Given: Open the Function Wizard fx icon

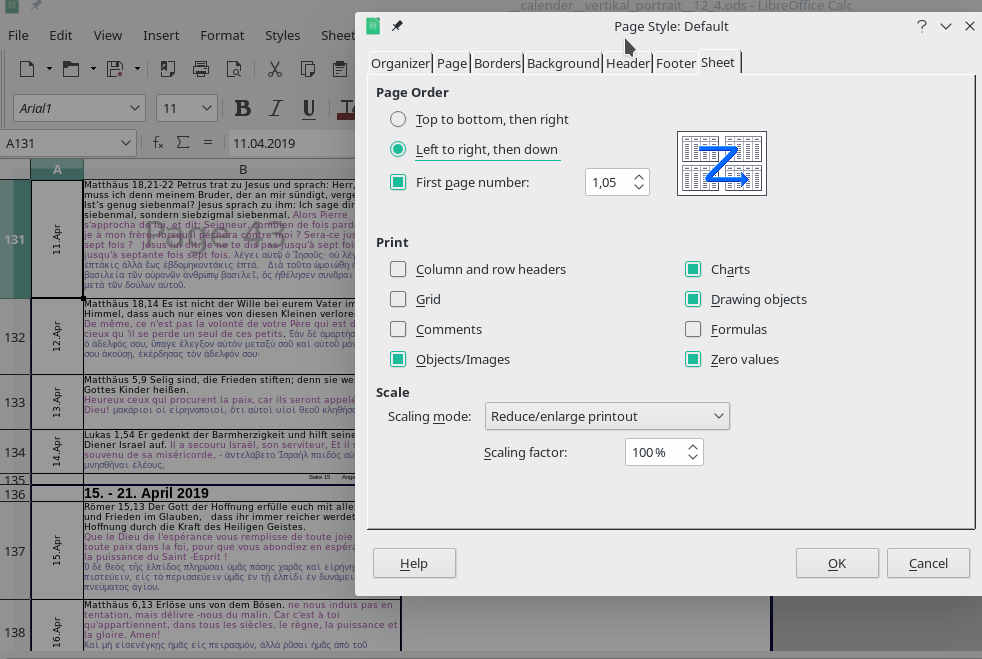Looking at the screenshot, I should coord(158,143).
